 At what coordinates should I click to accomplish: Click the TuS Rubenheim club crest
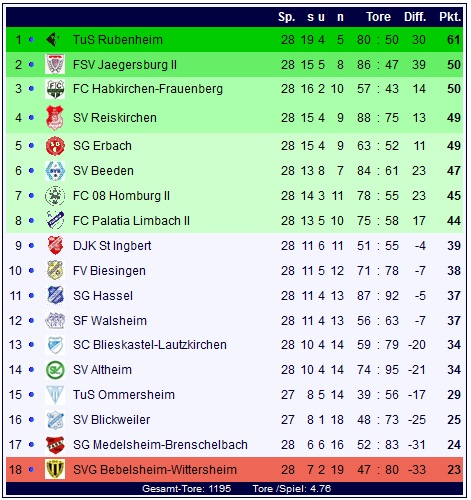click(x=53, y=40)
